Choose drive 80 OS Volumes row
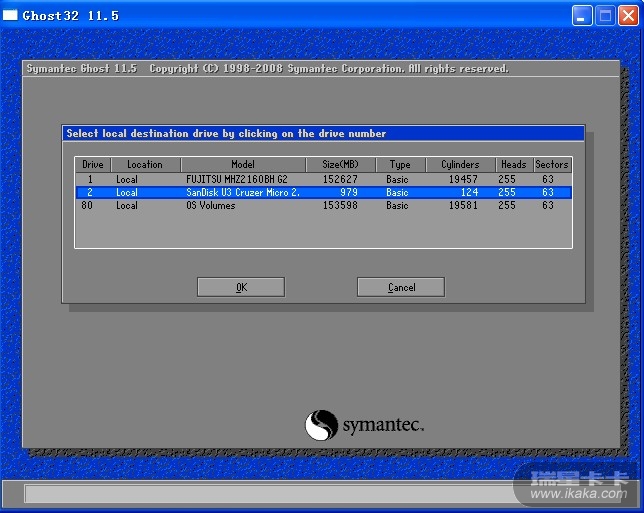 coord(210,205)
